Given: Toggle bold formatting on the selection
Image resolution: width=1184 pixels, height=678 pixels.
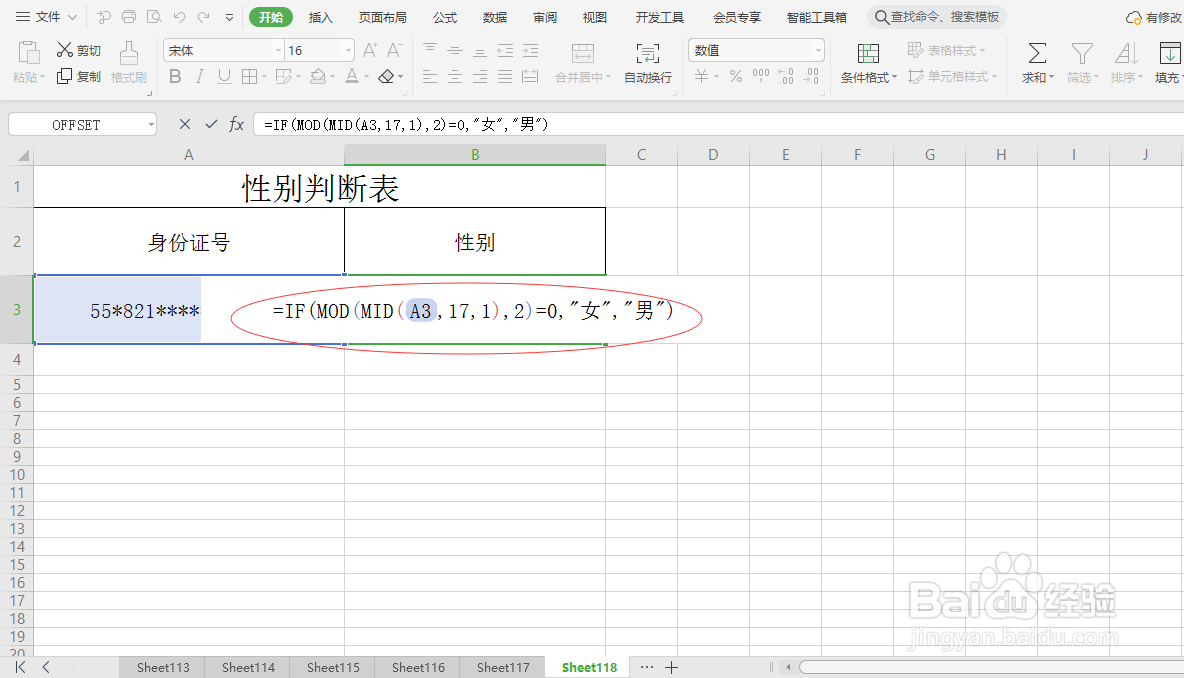Looking at the screenshot, I should tap(174, 76).
